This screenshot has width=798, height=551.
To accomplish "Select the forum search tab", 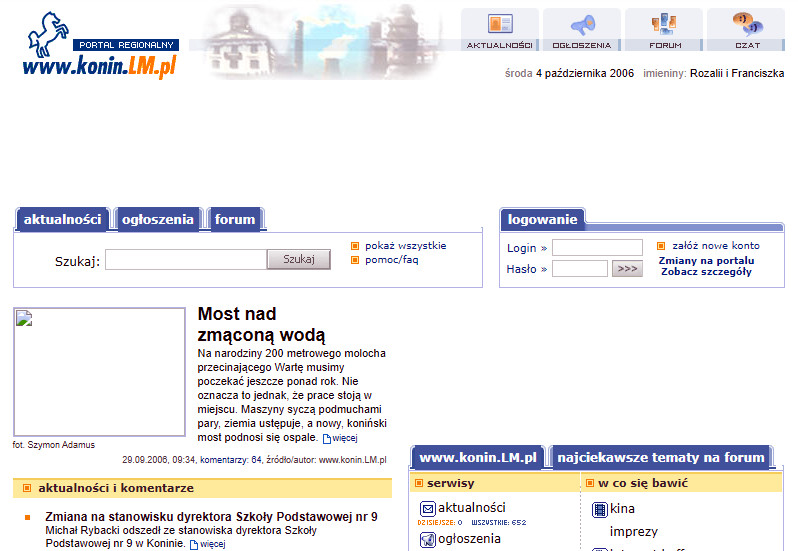I will pos(235,219).
